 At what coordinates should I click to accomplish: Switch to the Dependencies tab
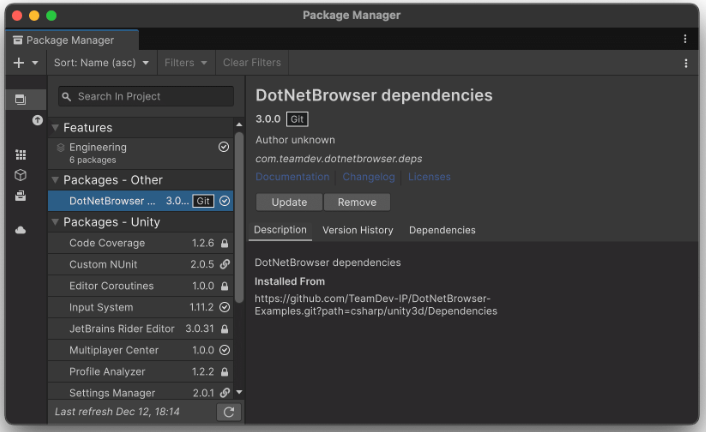click(x=442, y=230)
